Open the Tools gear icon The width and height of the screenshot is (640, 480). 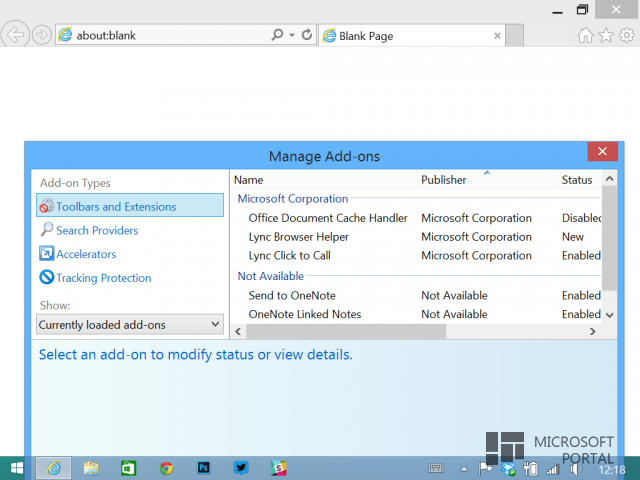coord(627,35)
